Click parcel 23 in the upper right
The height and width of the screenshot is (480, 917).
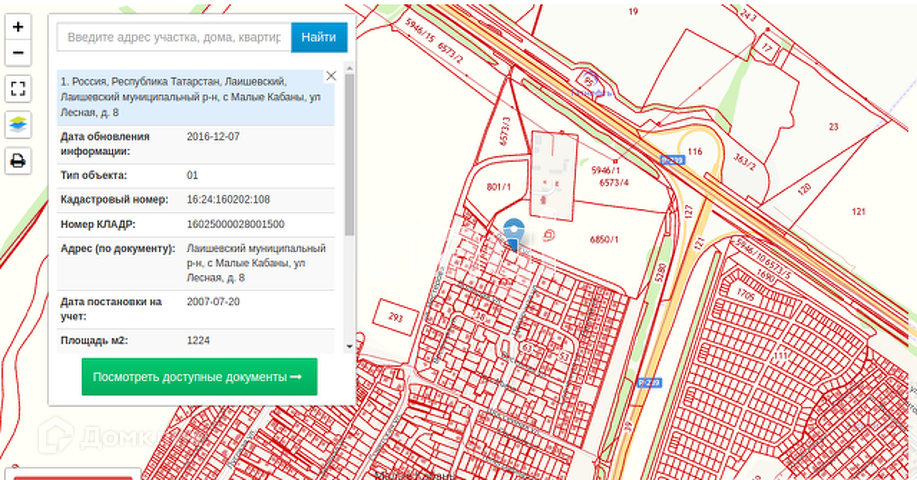click(x=833, y=126)
